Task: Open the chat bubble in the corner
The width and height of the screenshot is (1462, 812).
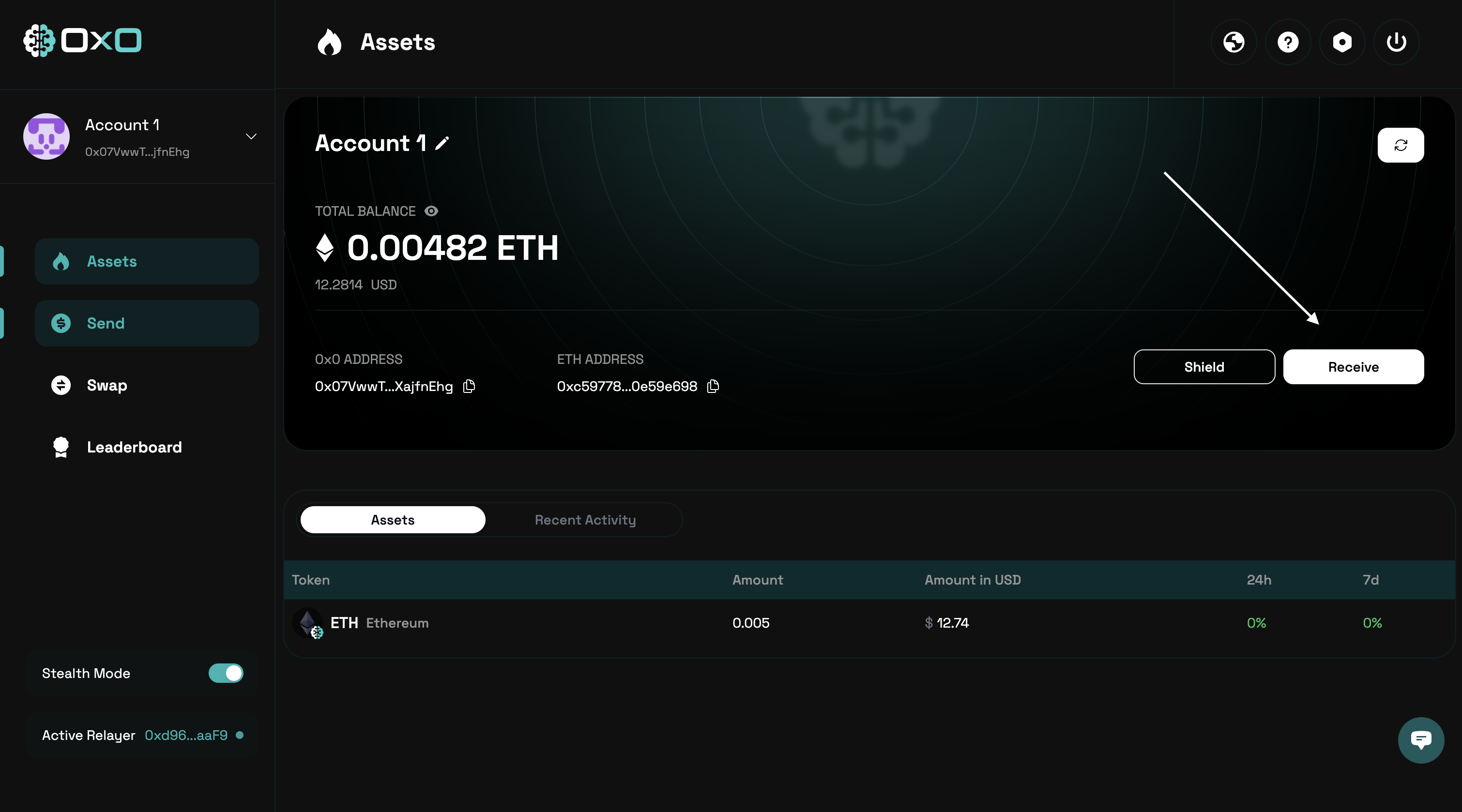Action: 1421,739
